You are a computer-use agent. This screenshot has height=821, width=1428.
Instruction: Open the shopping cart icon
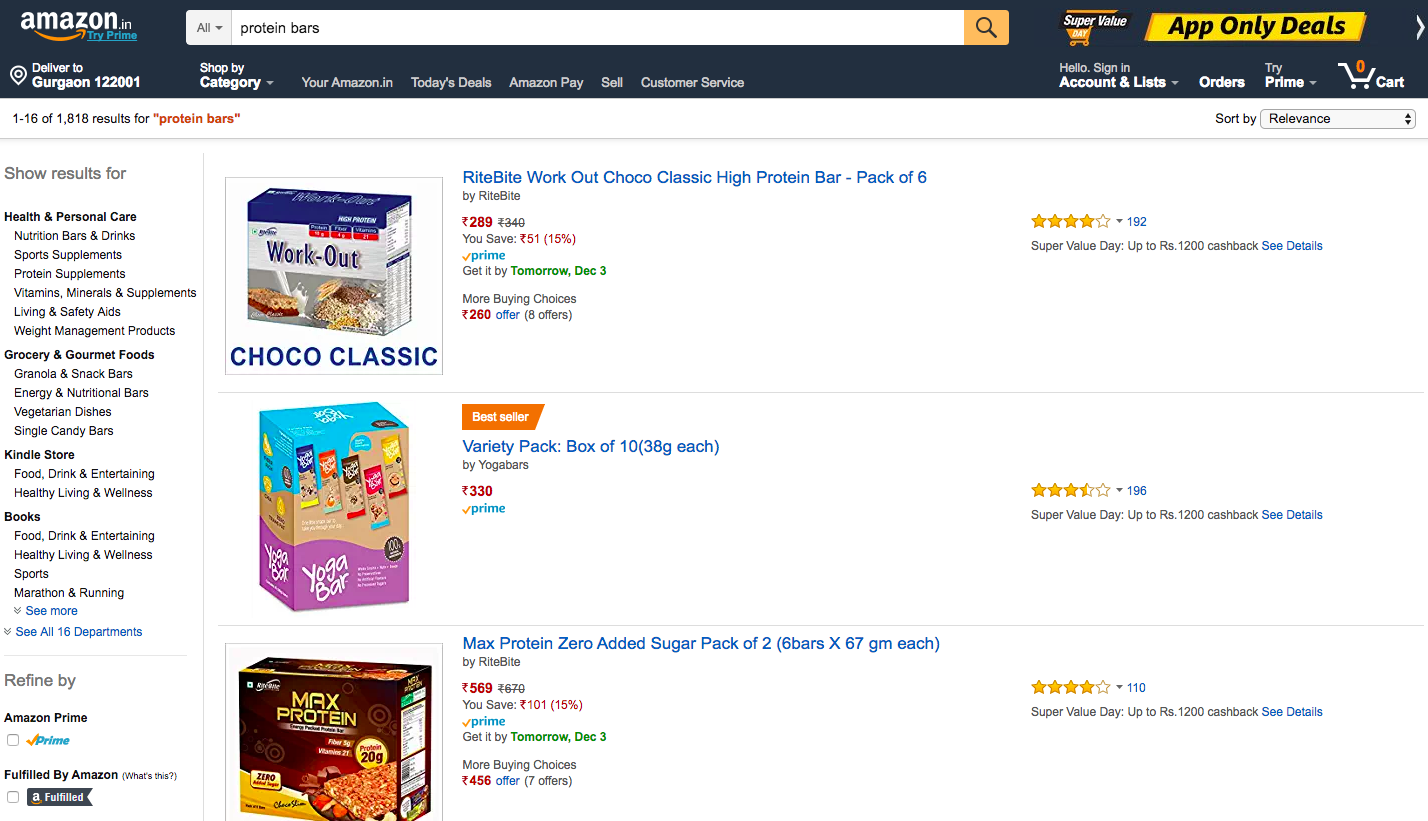click(1358, 76)
